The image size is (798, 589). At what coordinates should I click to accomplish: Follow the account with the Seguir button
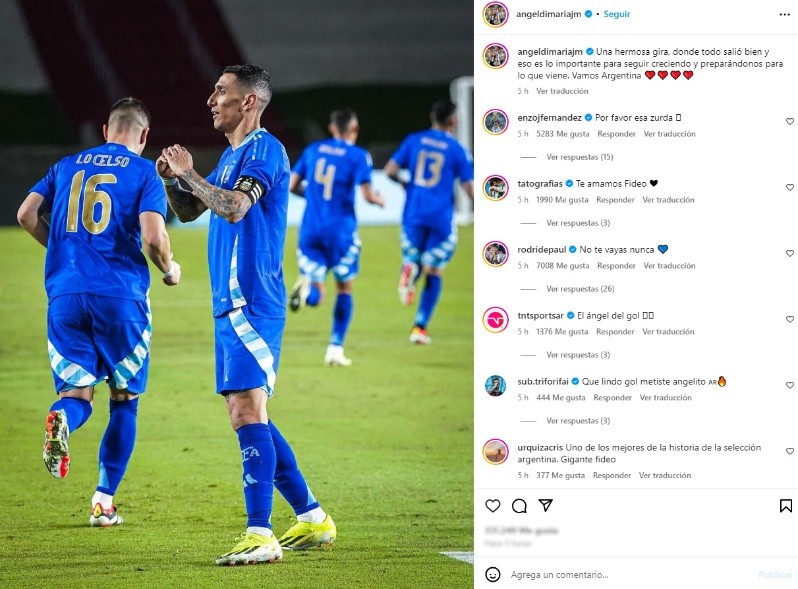coord(616,14)
